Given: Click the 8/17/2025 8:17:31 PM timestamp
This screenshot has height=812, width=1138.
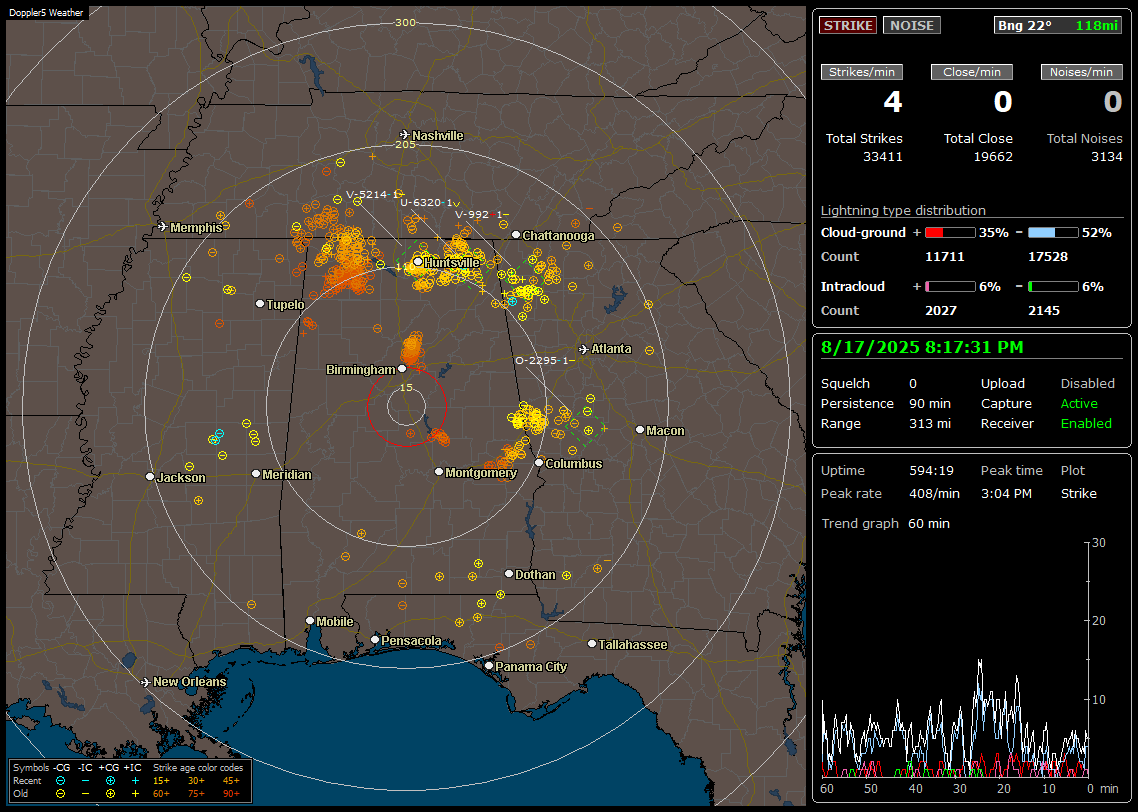Looking at the screenshot, I should 922,348.
